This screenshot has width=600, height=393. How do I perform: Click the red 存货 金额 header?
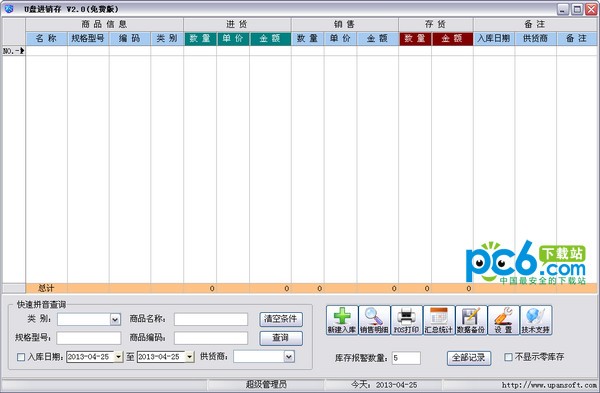pos(452,39)
